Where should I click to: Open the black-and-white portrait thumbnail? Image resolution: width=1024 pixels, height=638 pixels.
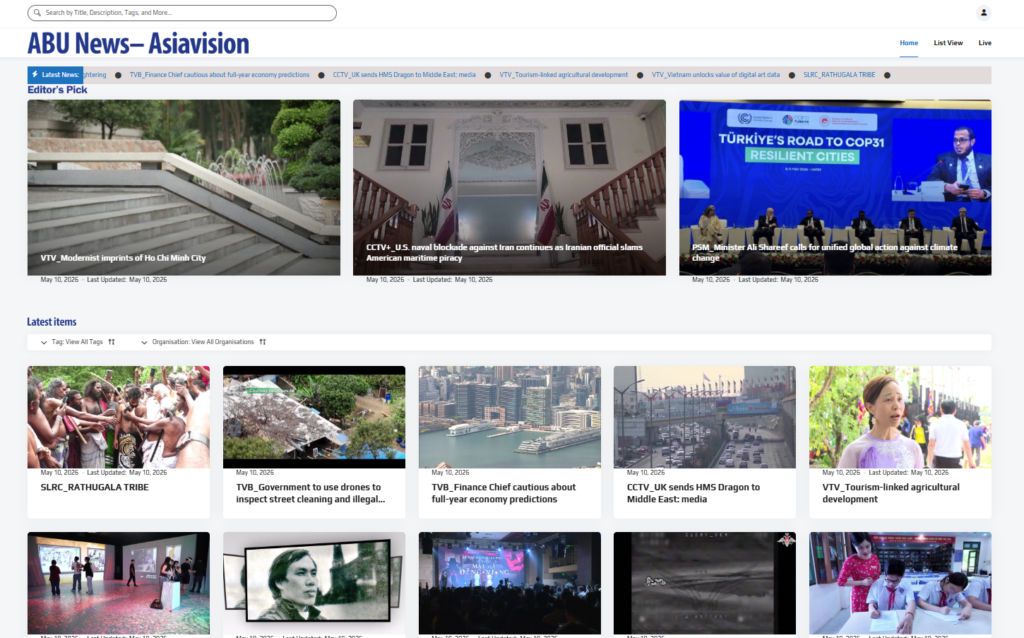[x=314, y=583]
